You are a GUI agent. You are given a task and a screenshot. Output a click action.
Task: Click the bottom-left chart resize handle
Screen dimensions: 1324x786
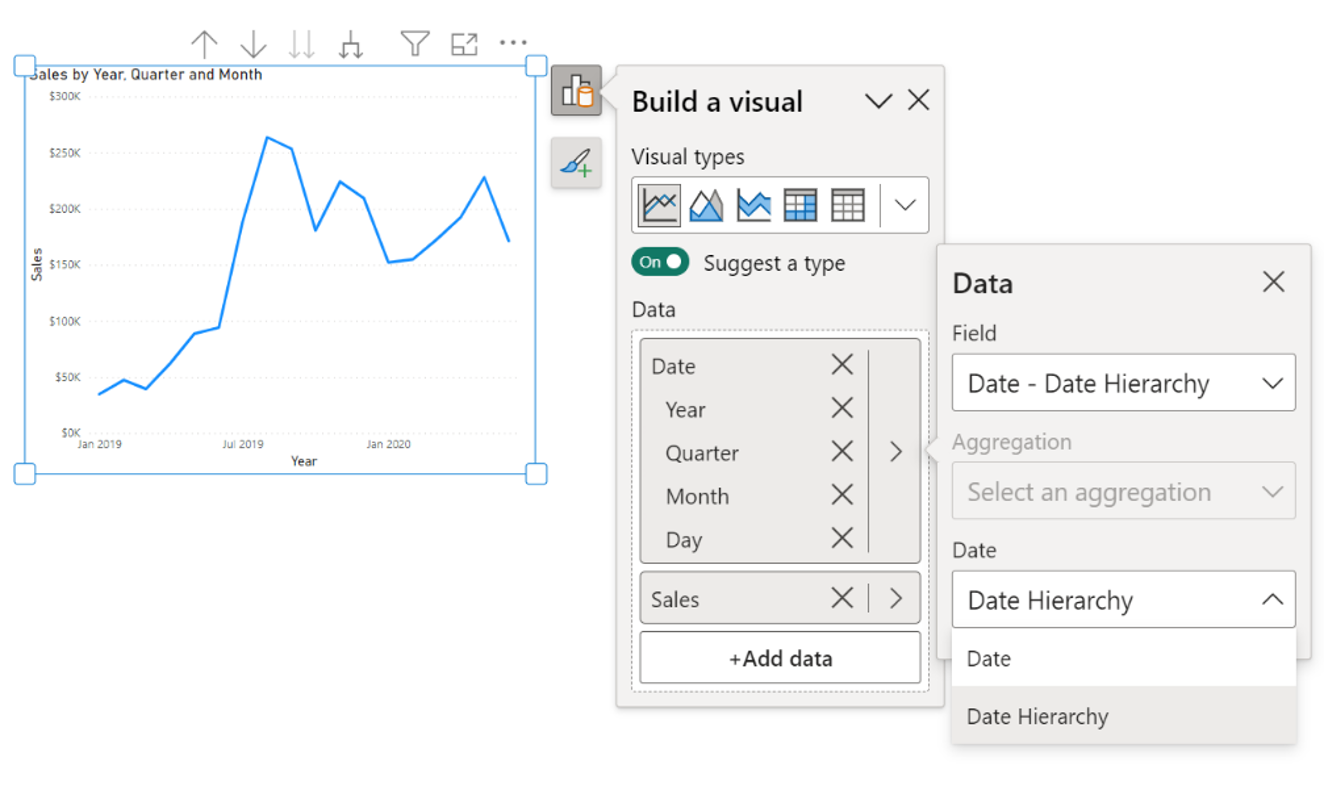[x=25, y=473]
